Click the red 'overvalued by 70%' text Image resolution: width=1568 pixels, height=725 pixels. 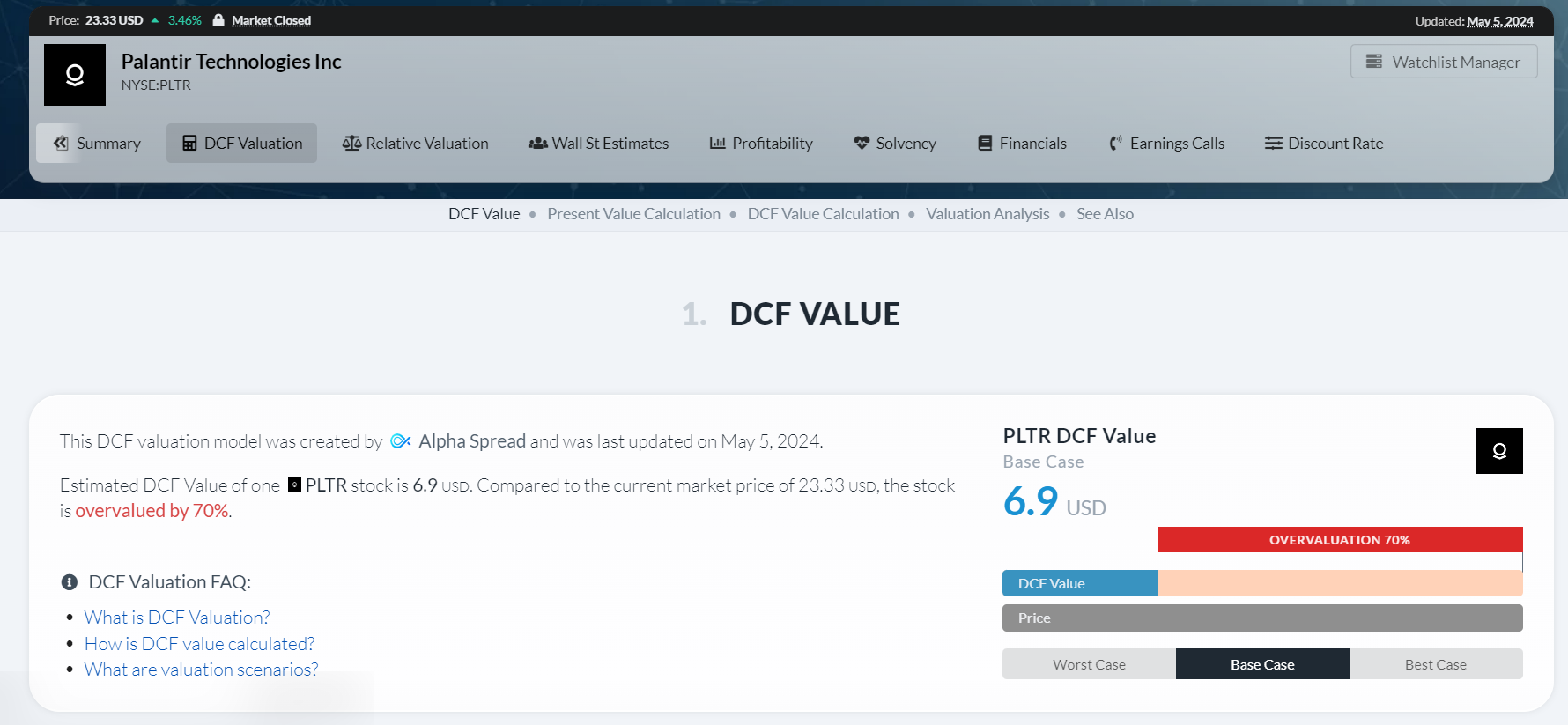click(152, 511)
